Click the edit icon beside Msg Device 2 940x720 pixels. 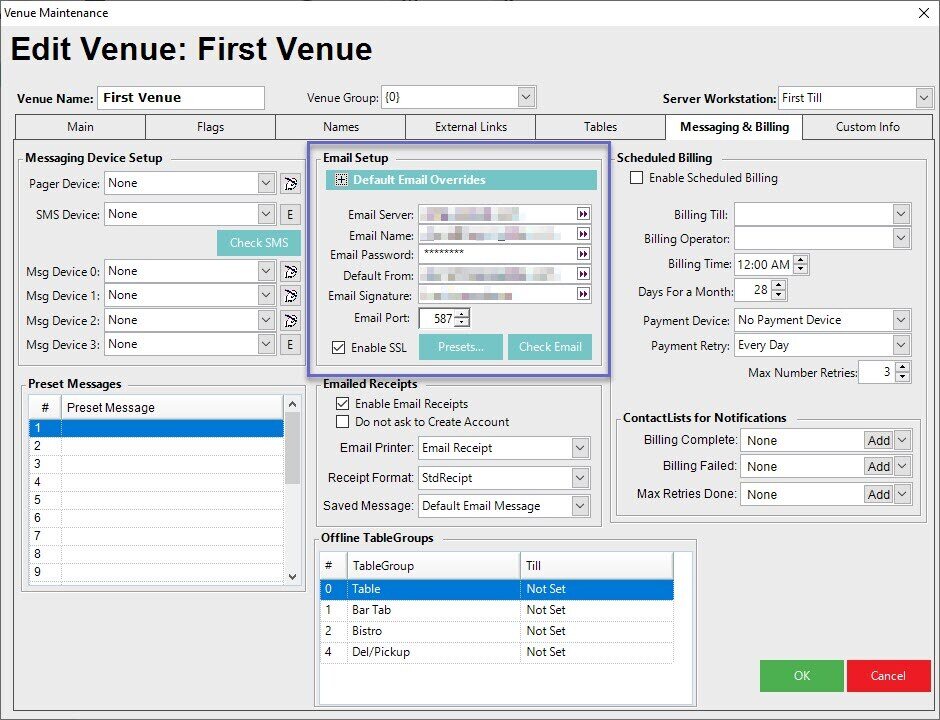[290, 320]
